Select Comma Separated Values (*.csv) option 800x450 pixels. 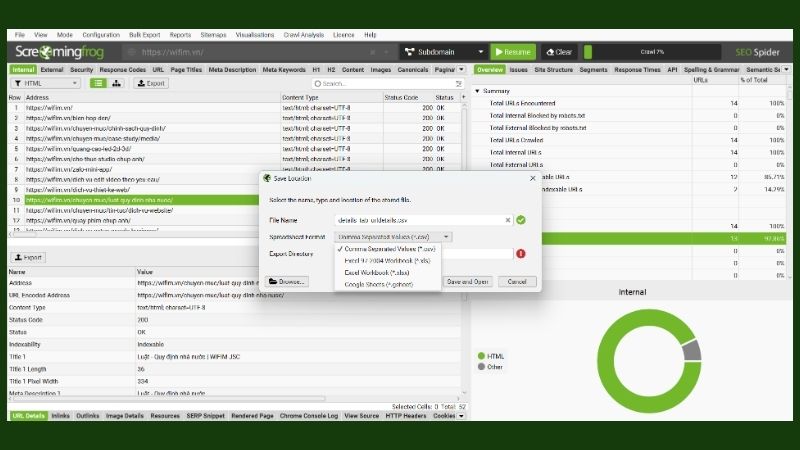387,248
